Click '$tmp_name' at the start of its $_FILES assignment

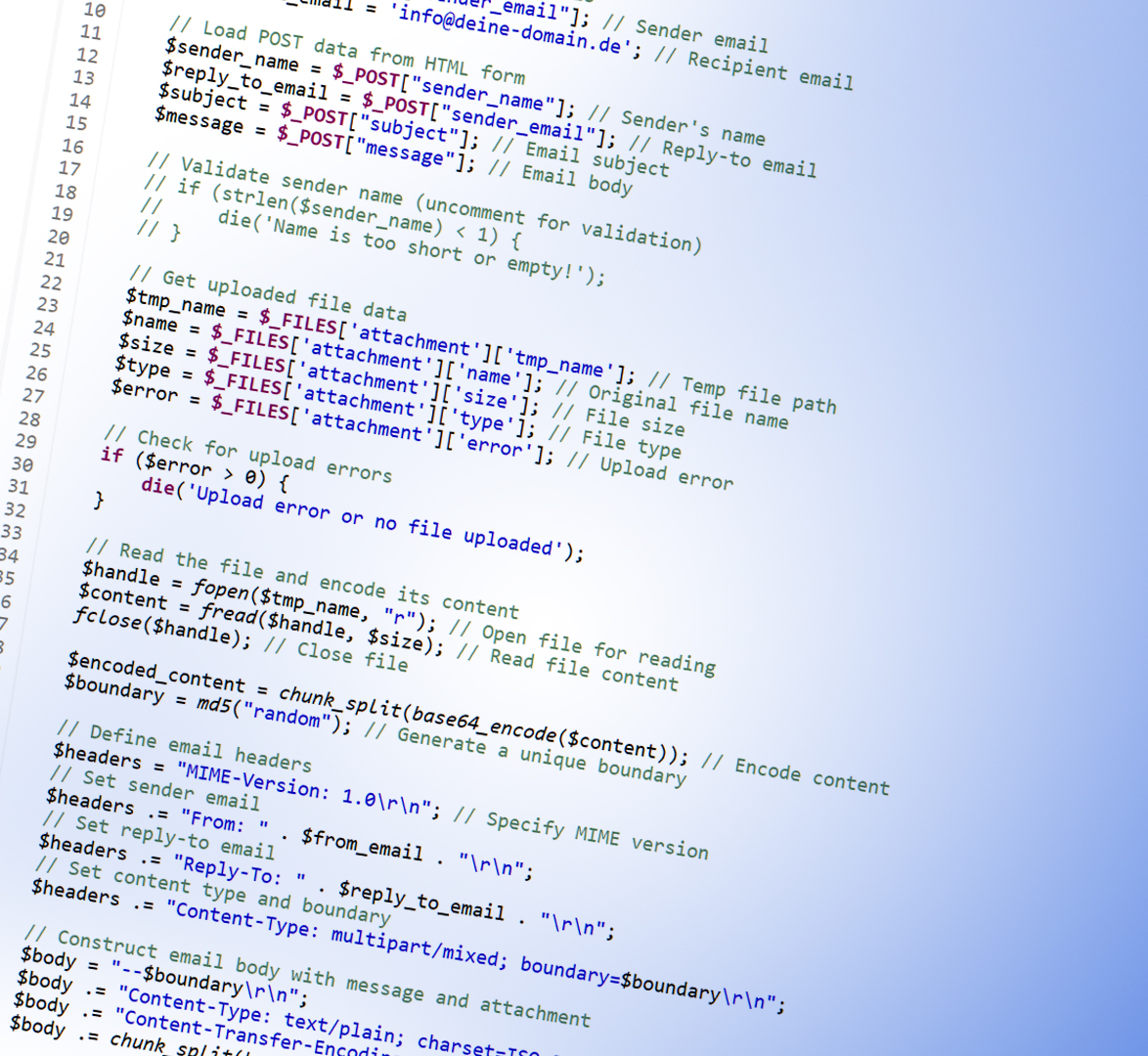click(x=176, y=301)
